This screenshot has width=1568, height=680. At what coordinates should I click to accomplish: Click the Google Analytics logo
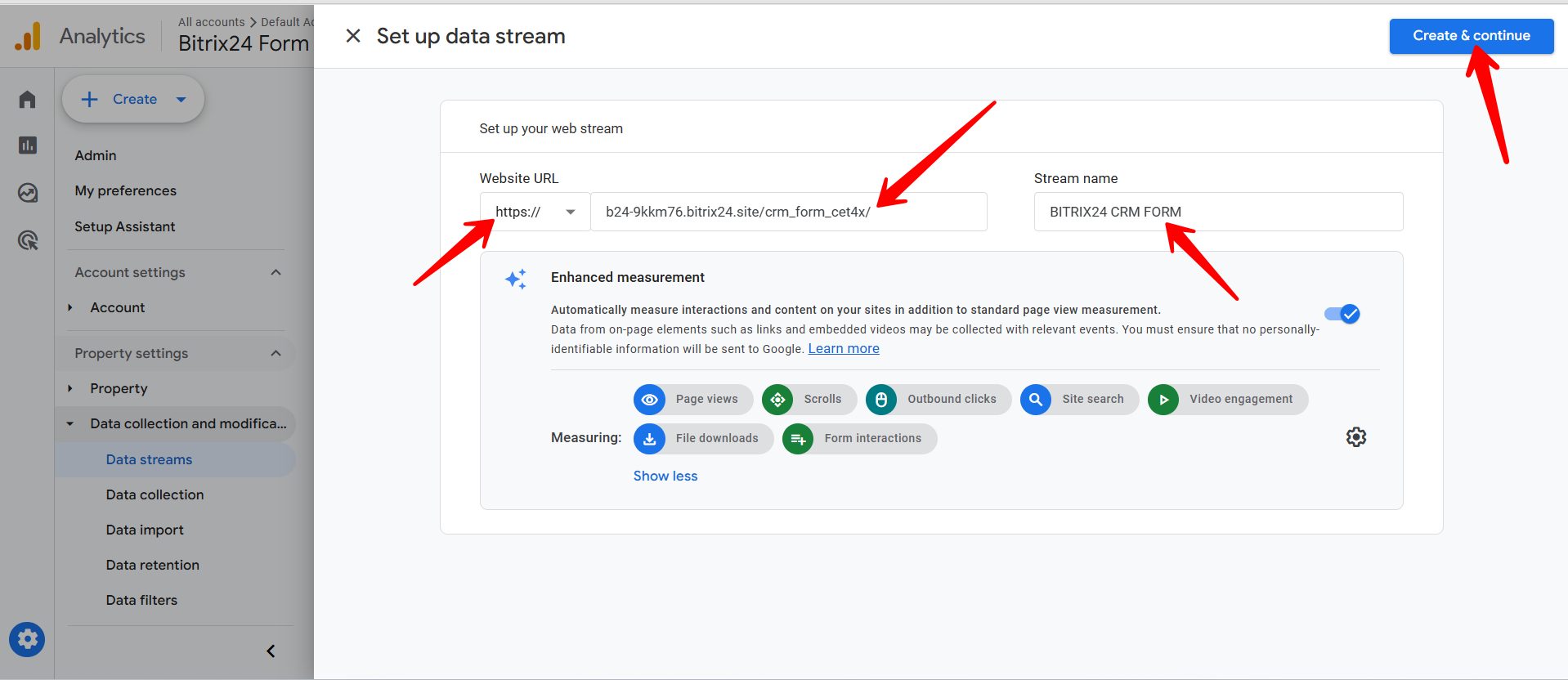point(28,36)
